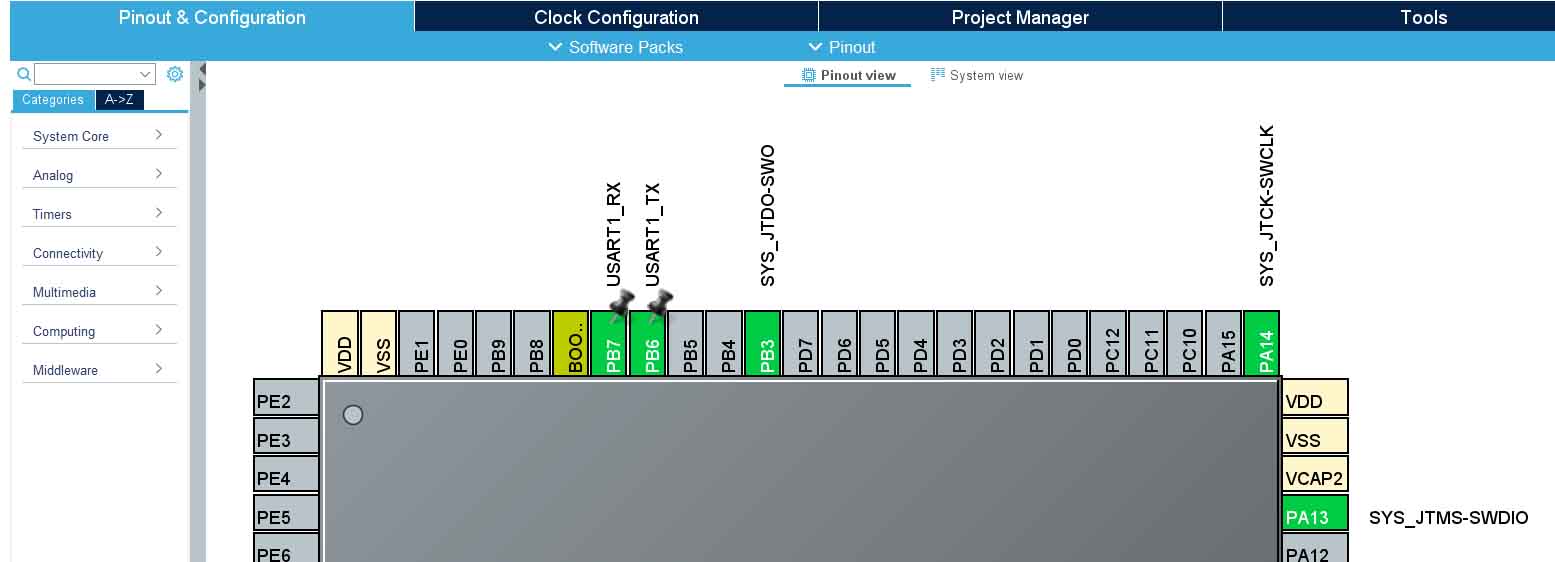Collapse the left panel arrow handle
The height and width of the screenshot is (562, 1555).
(x=202, y=77)
